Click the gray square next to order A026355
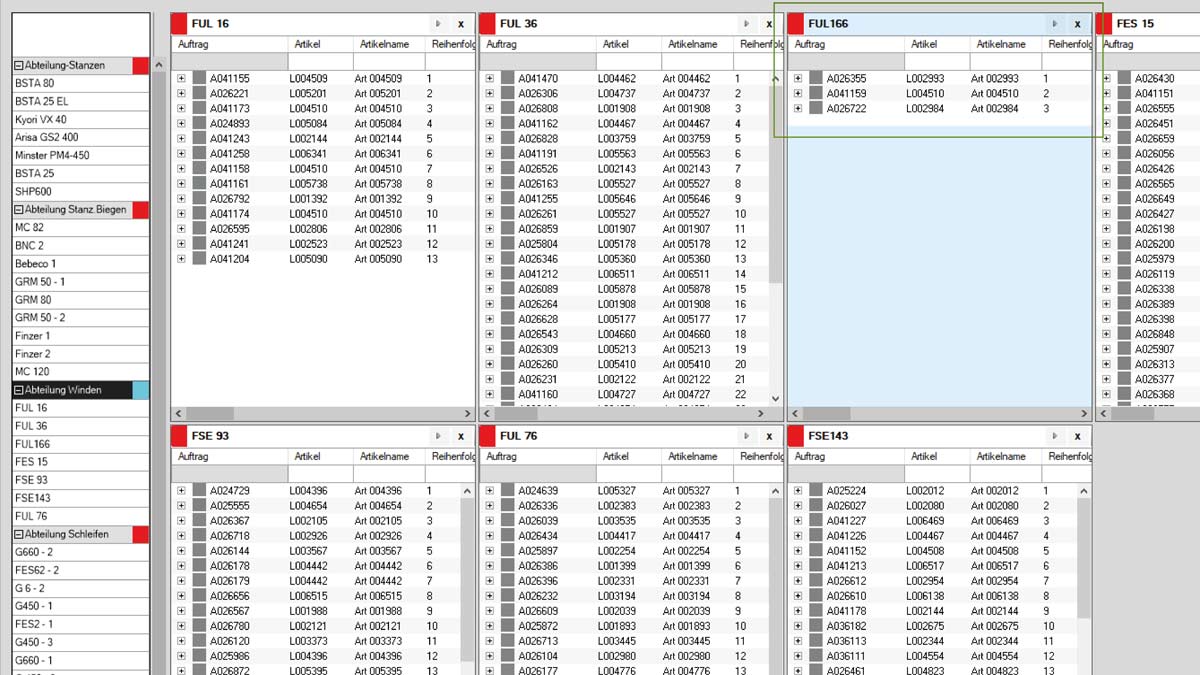This screenshot has height=675, width=1200. pos(816,78)
